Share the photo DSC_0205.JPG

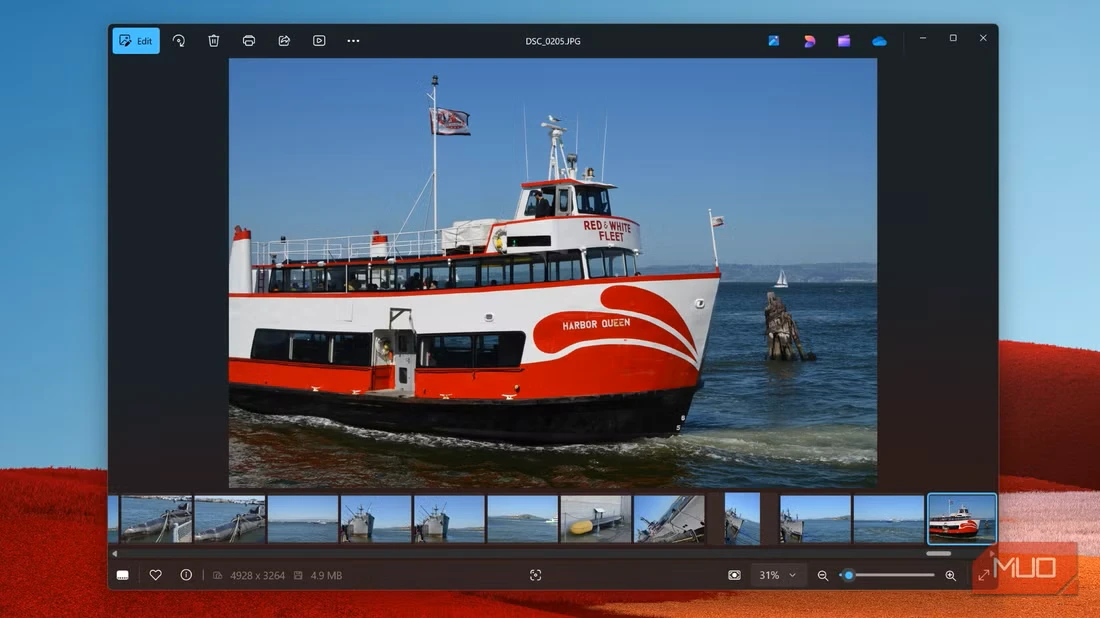point(284,41)
